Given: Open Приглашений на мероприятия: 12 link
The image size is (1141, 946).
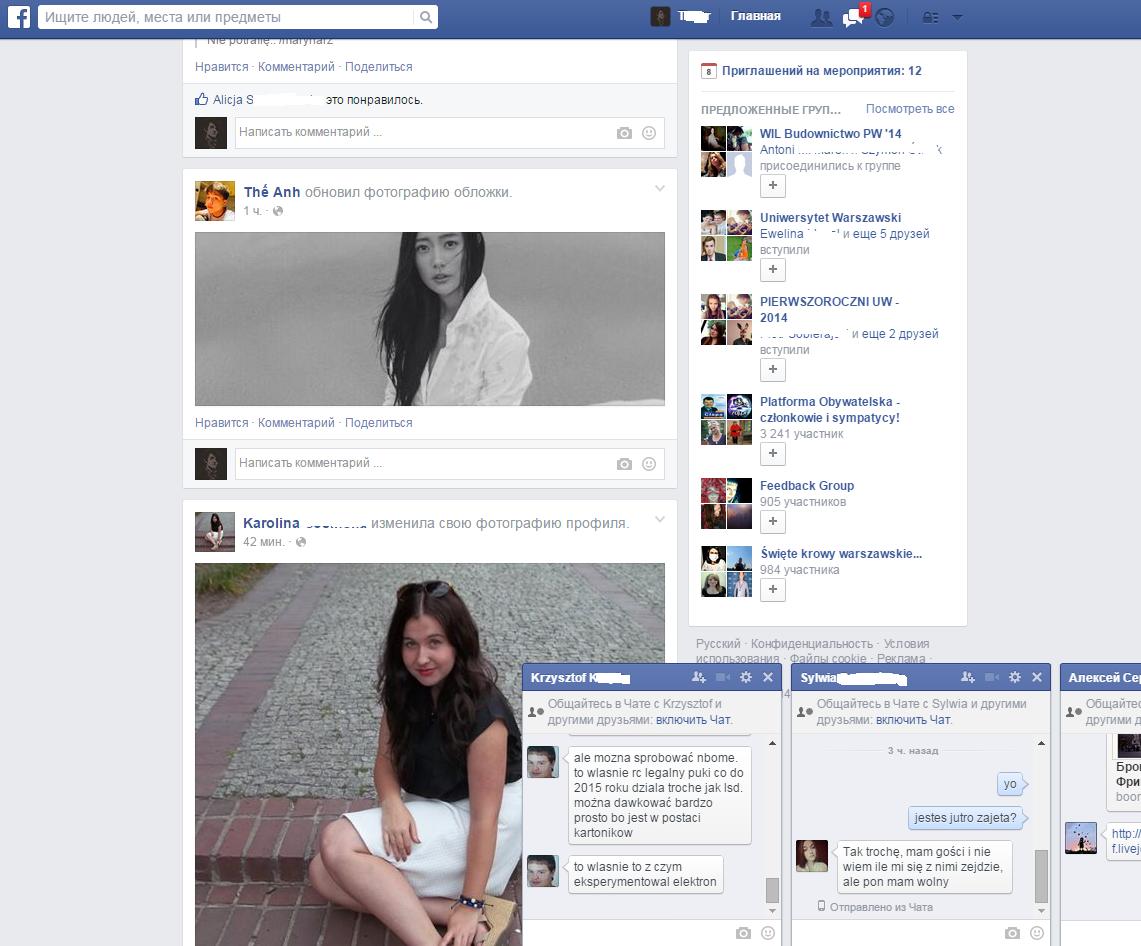Looking at the screenshot, I should (x=822, y=71).
